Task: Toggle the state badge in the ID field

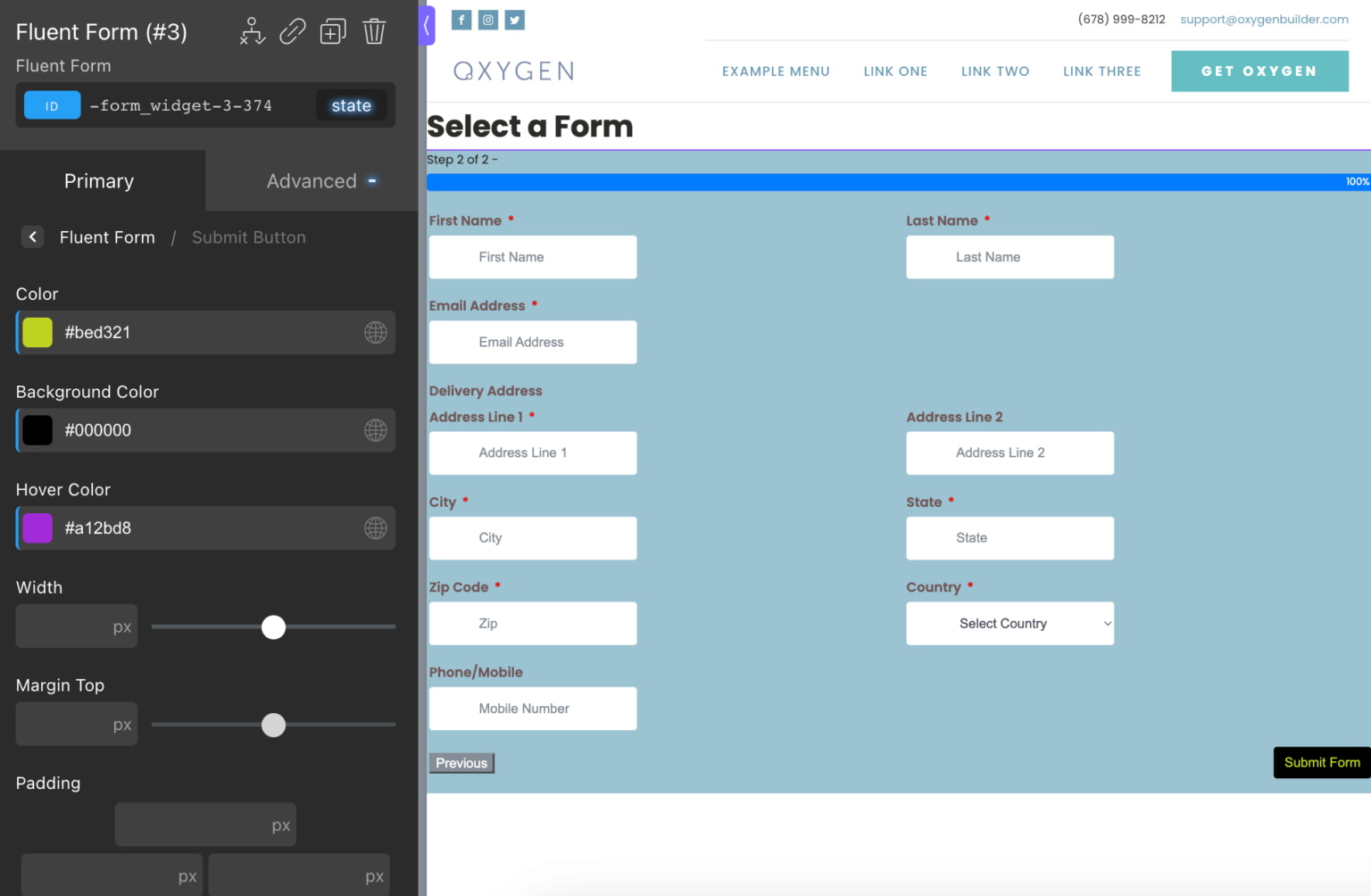Action: coord(351,104)
